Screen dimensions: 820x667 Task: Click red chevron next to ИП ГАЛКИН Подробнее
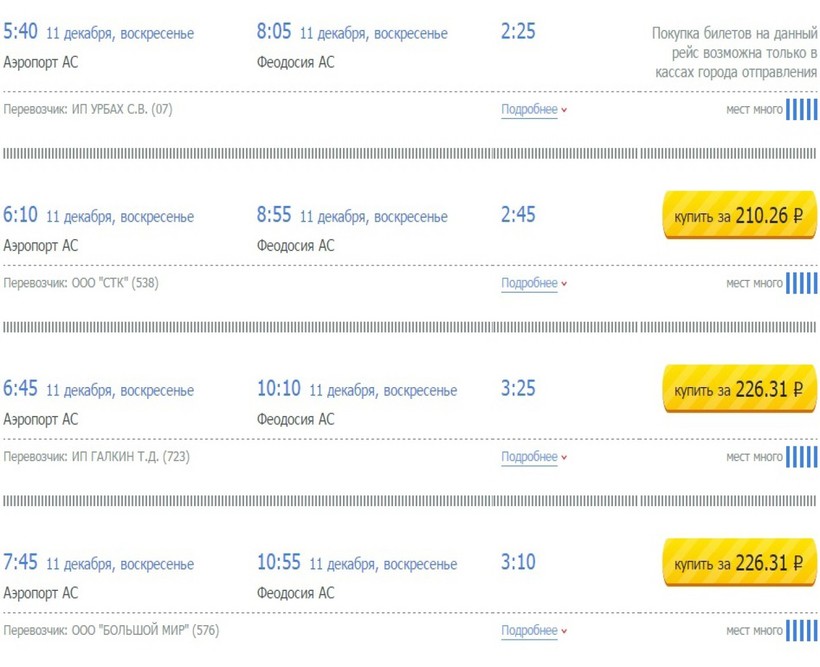coord(564,458)
